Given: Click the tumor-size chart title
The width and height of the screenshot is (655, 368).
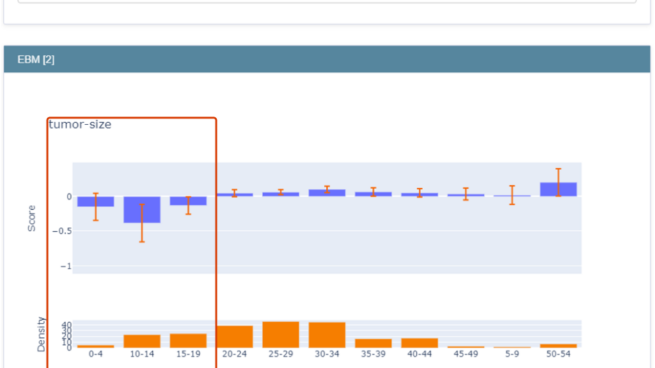Looking at the screenshot, I should click(80, 124).
